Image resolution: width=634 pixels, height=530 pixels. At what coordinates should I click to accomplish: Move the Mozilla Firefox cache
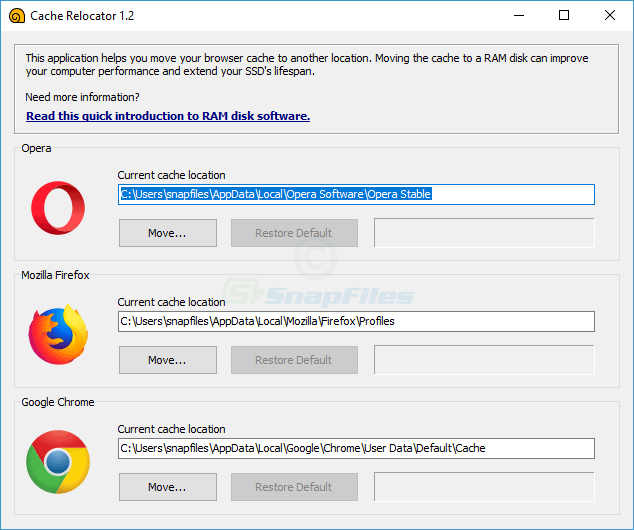pyautogui.click(x=168, y=360)
